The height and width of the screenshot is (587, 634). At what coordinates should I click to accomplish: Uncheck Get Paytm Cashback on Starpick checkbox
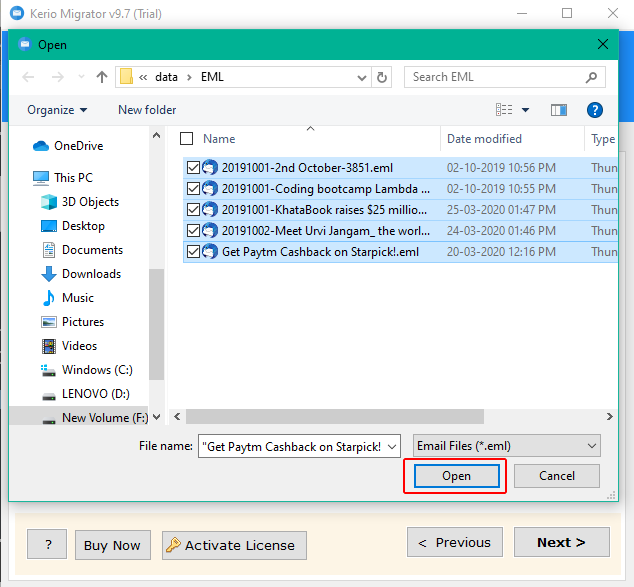point(194,252)
